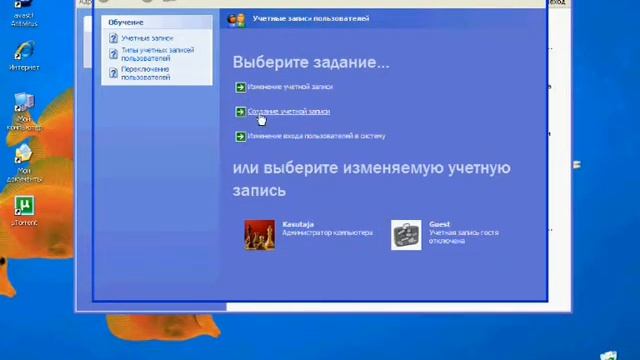Screen dimensions: 640x360
Task: Click the green arrow beside Изменение входа пользователей
Action: click(240, 136)
